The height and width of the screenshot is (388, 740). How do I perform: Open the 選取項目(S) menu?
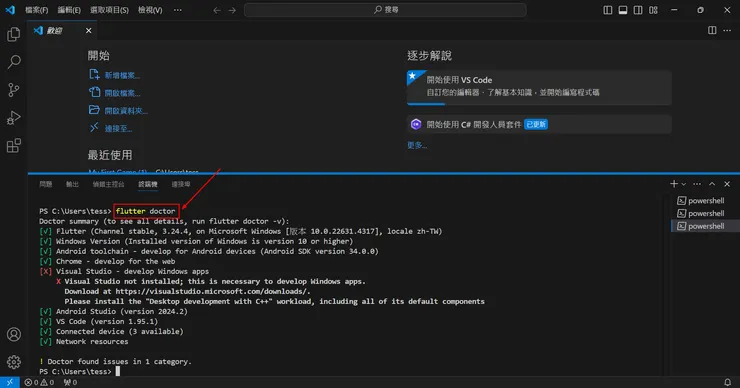tap(109, 10)
